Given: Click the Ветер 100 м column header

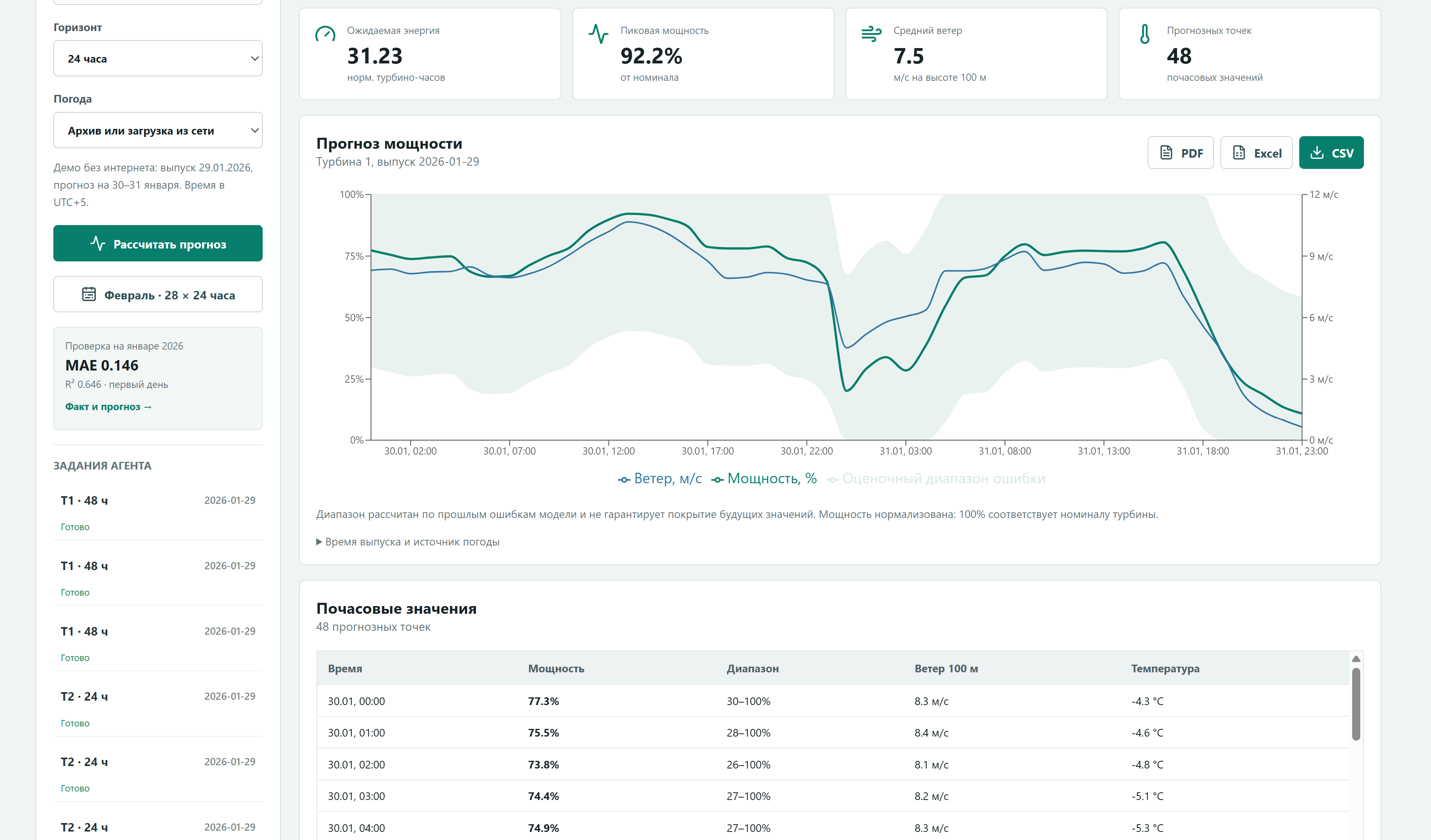Looking at the screenshot, I should point(946,668).
